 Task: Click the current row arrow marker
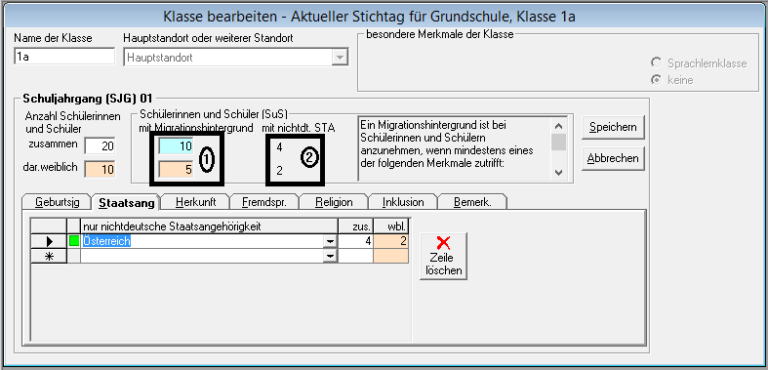coord(48,241)
